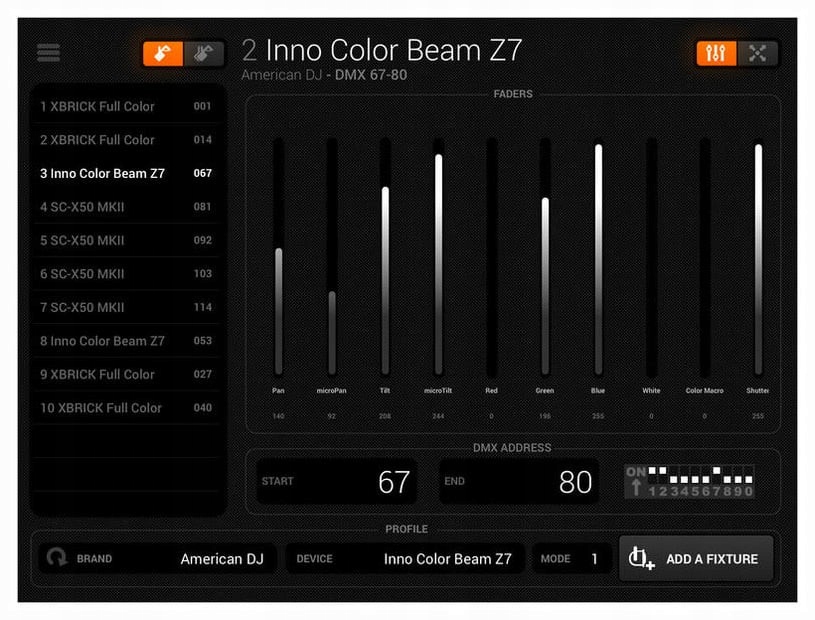Select the single fixture mode icon
The width and height of the screenshot is (815, 620).
pyautogui.click(x=163, y=54)
